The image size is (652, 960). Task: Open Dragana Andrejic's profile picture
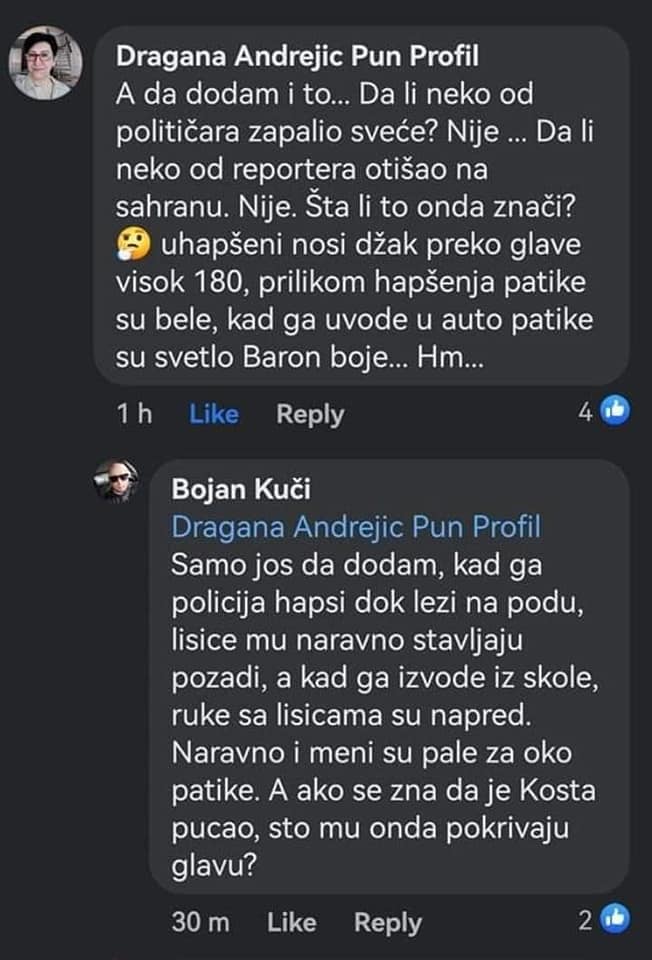[45, 63]
